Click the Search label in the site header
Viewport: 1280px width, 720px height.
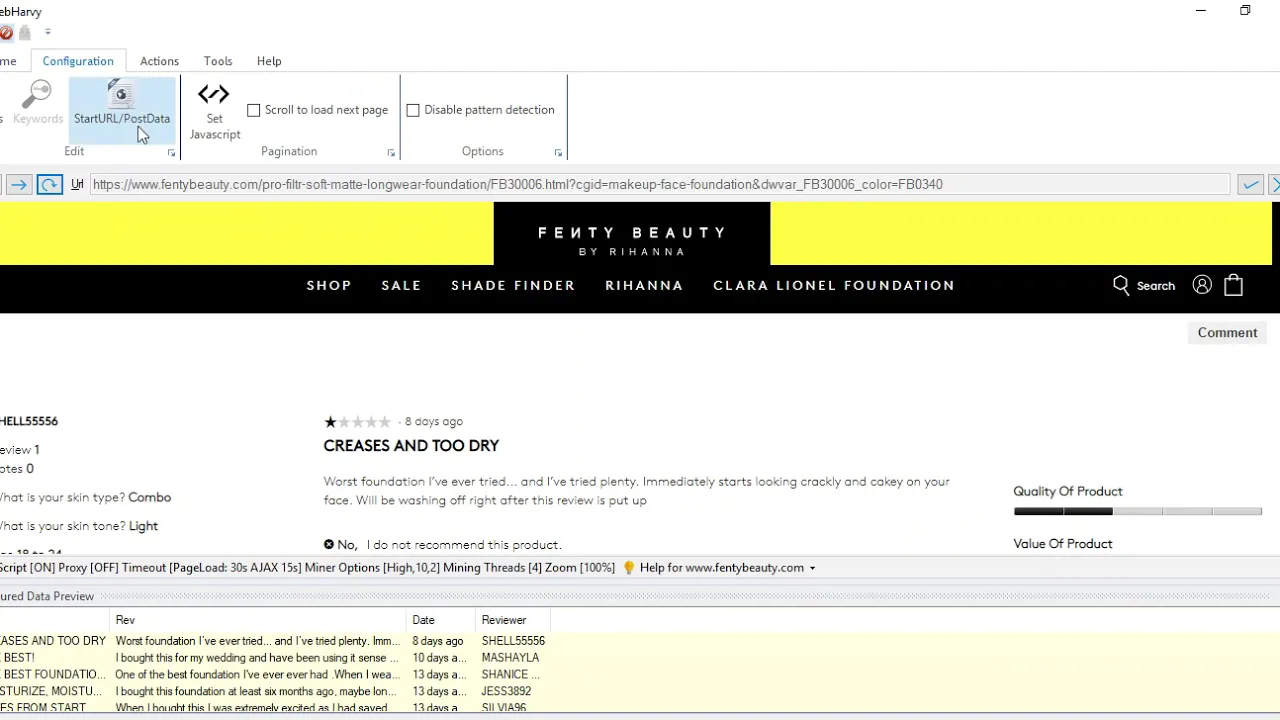[1156, 286]
